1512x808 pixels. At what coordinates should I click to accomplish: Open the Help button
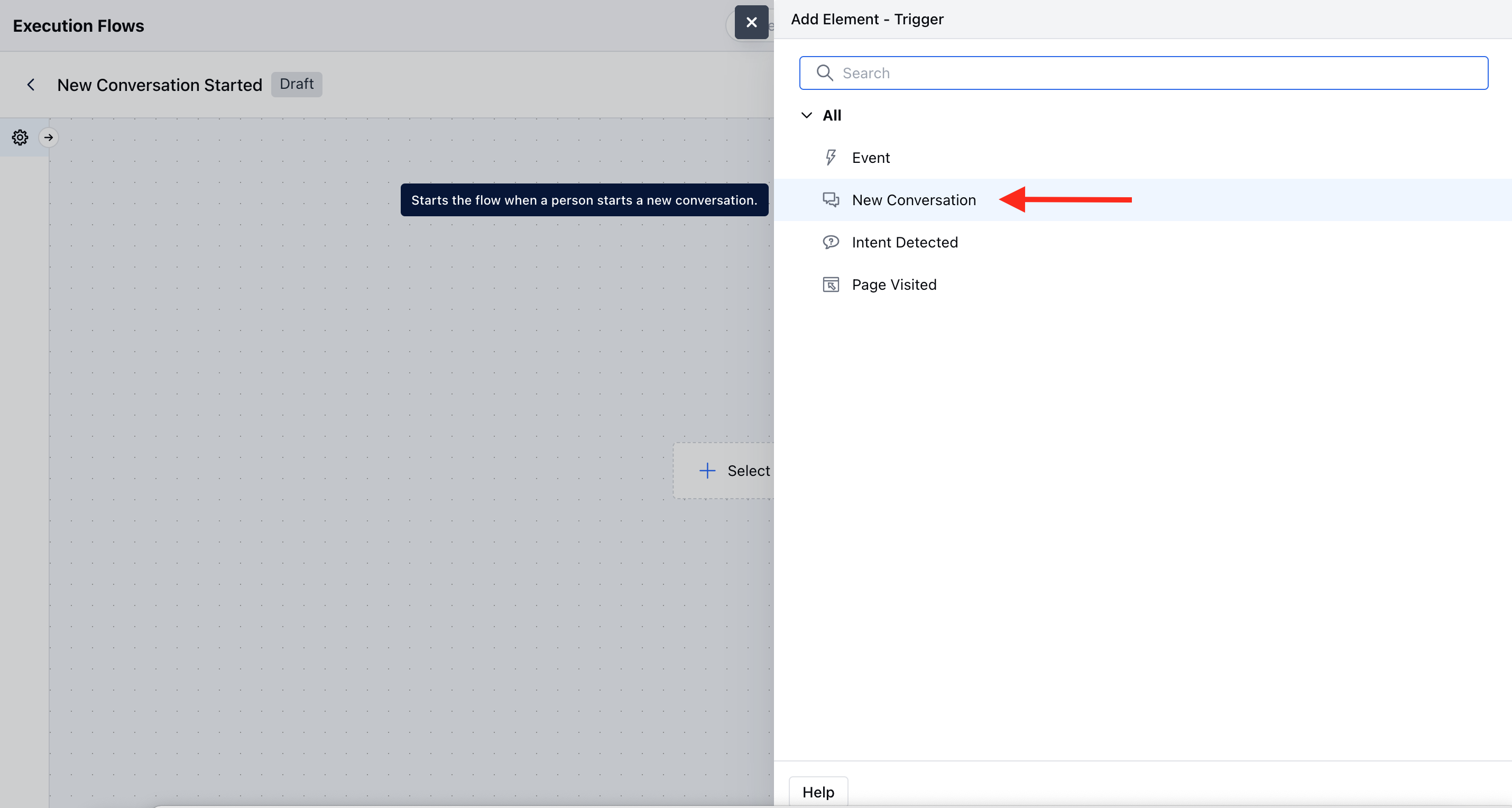point(818,792)
